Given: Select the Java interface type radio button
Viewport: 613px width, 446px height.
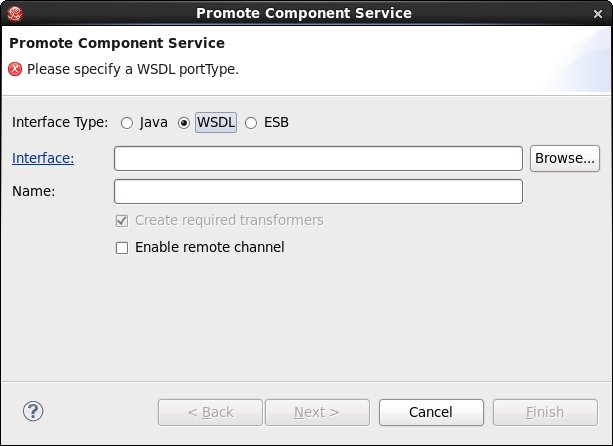Looking at the screenshot, I should click(x=127, y=123).
